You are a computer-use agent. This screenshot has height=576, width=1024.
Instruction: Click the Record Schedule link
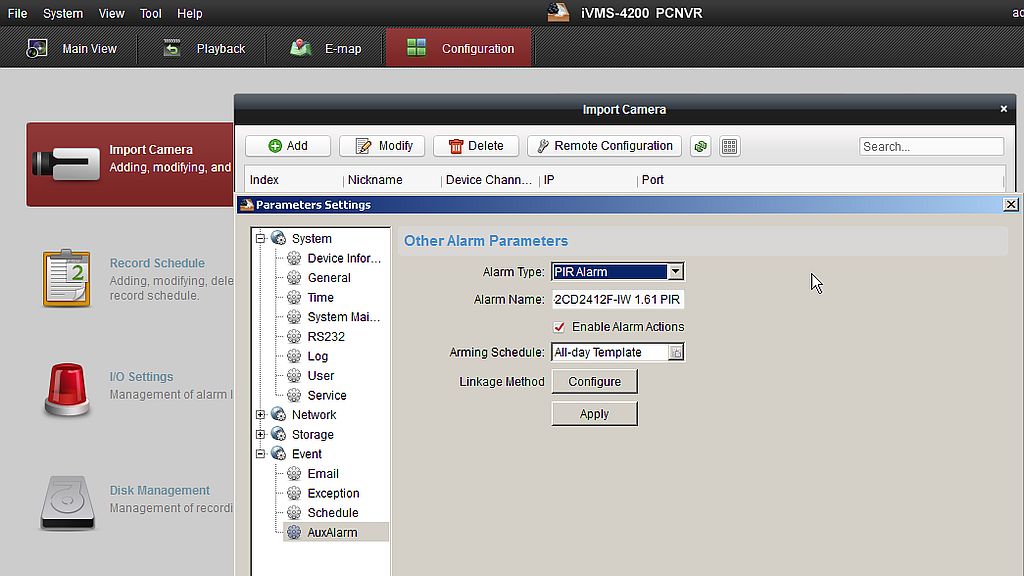157,263
